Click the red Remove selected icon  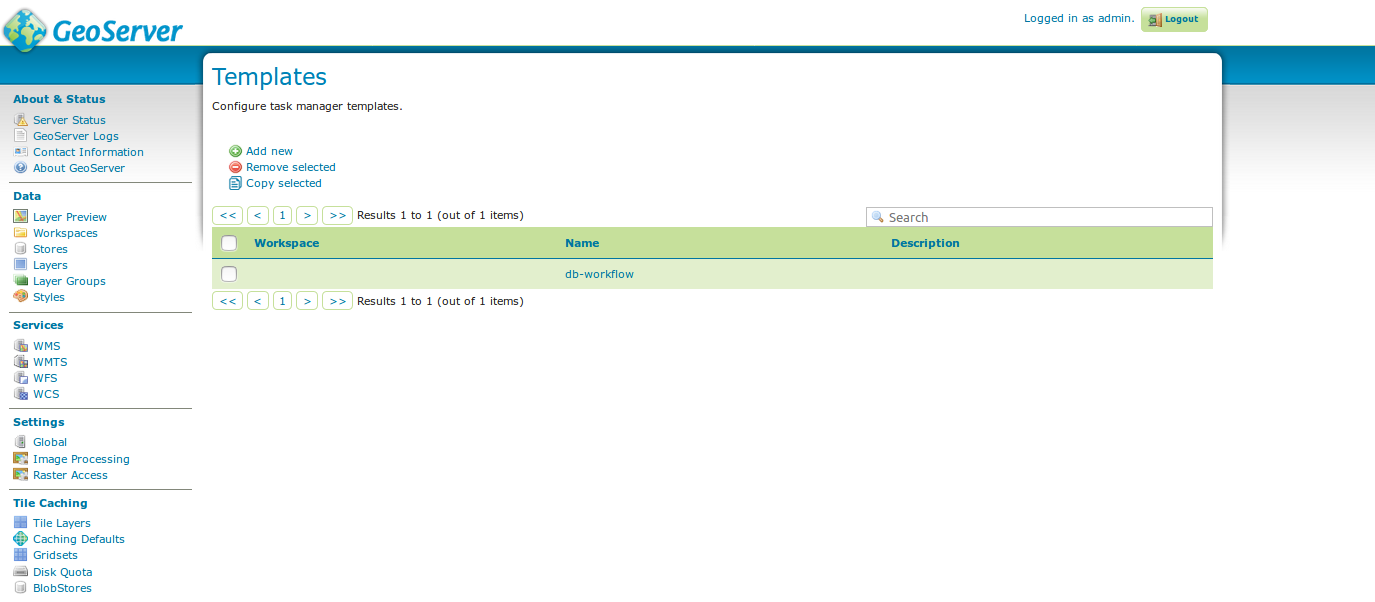click(x=235, y=167)
